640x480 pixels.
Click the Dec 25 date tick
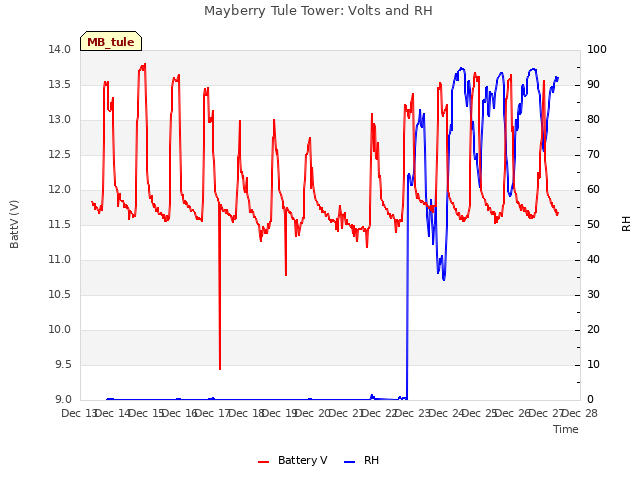click(x=480, y=413)
